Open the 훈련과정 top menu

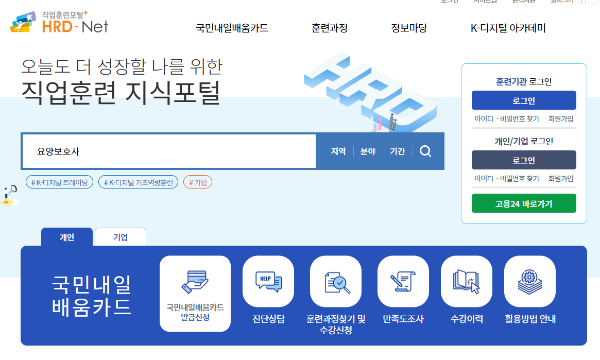coord(329,28)
